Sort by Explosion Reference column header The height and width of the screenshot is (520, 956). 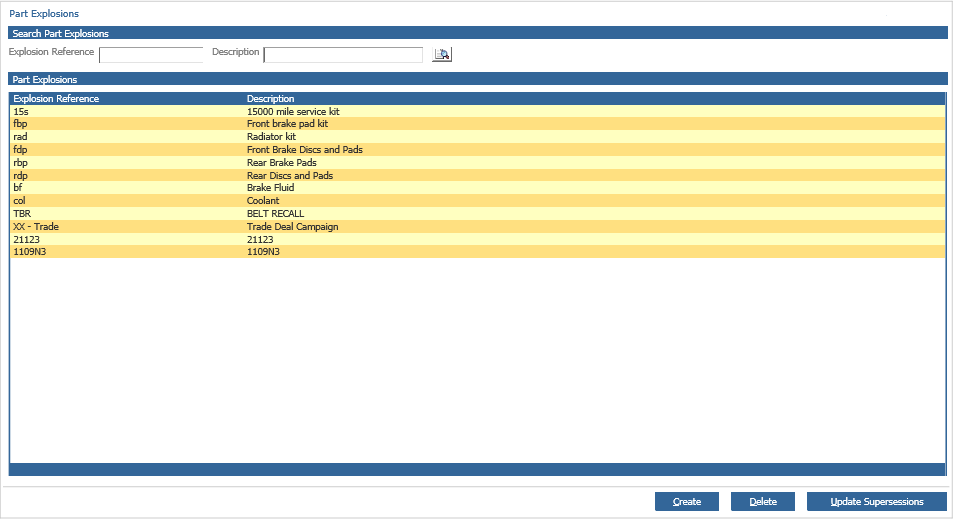click(56, 99)
